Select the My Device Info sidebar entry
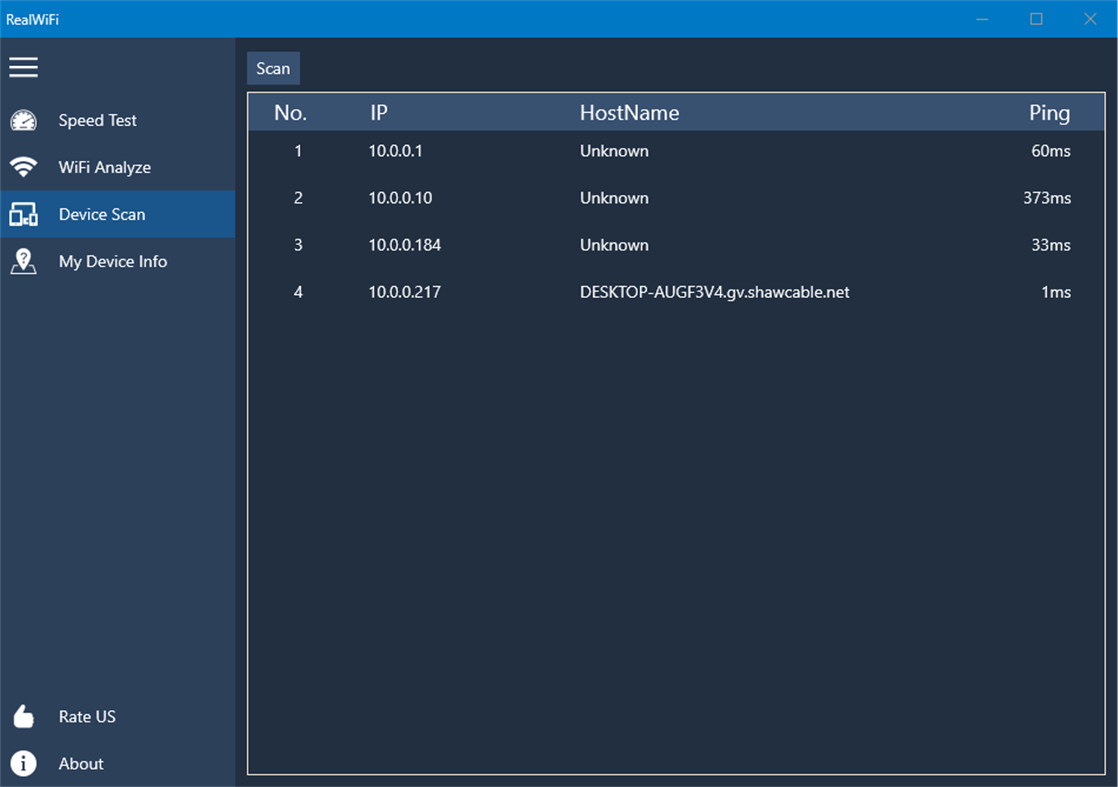 (x=112, y=261)
